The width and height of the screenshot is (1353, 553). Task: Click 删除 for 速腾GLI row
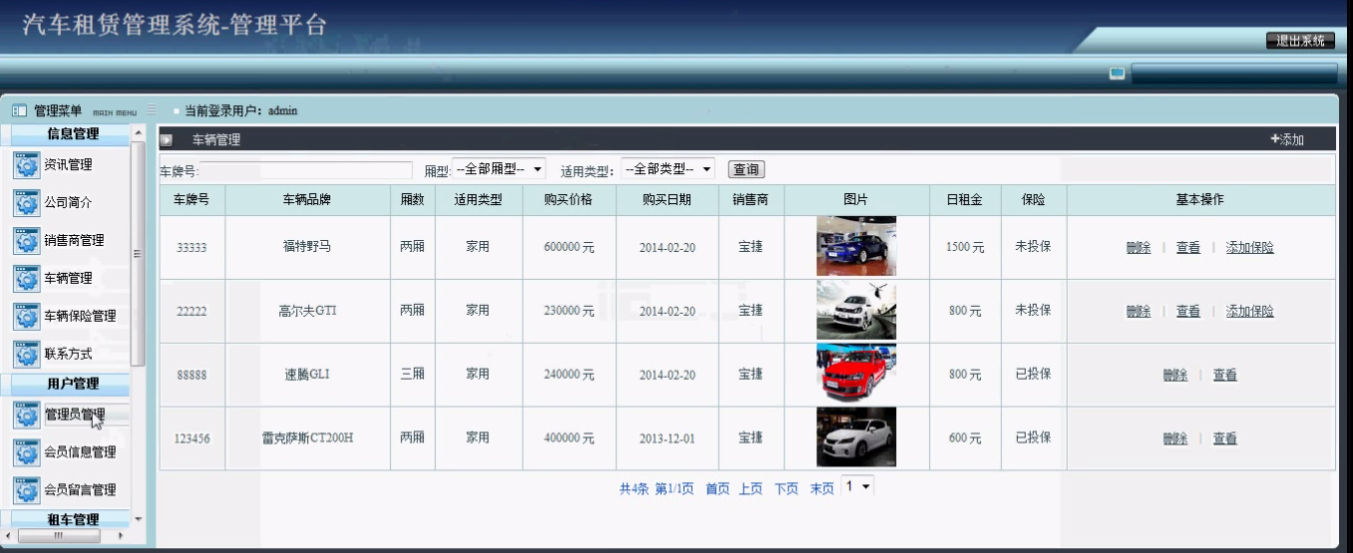(1175, 375)
